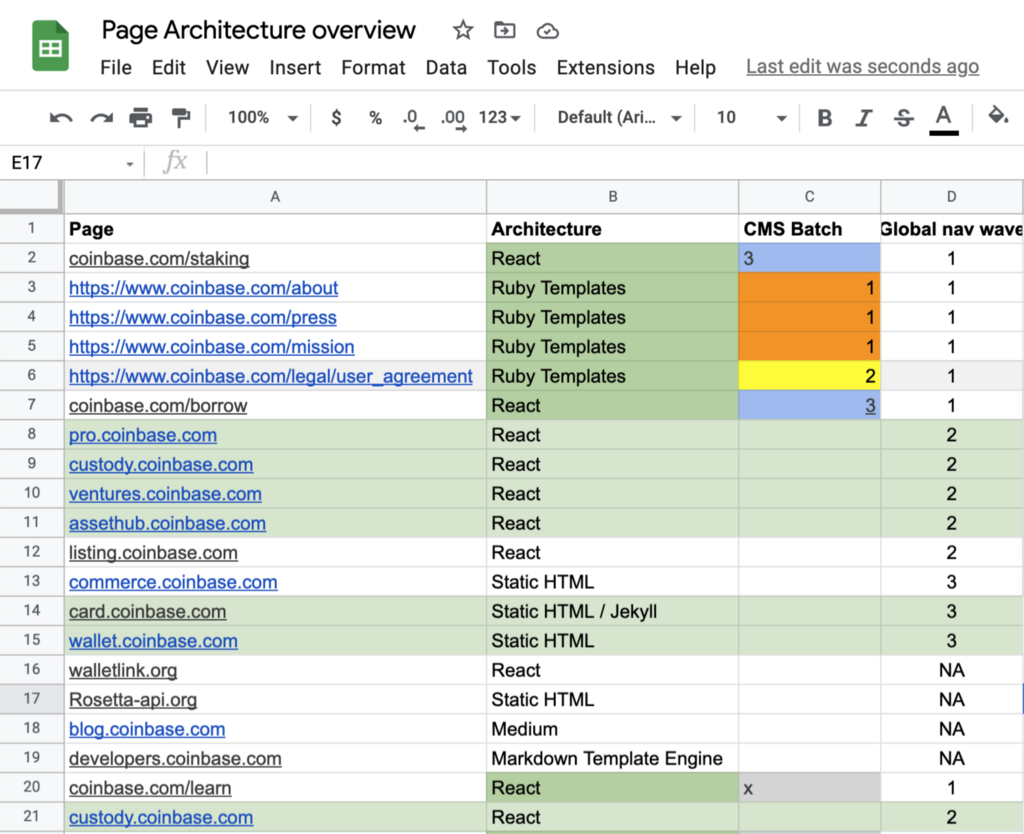Open the text color picker
Viewport: 1024px width, 834px height.
[943, 118]
